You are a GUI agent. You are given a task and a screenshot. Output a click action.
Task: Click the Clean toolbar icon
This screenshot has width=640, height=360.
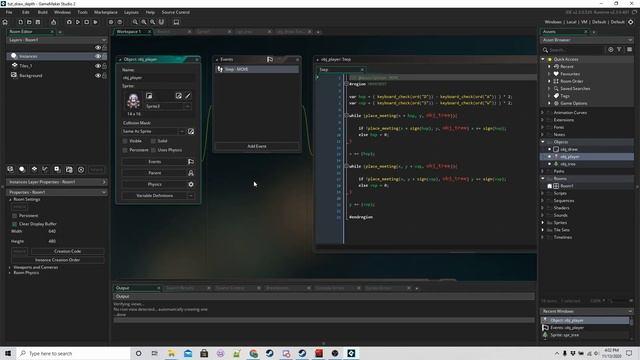tap(96, 22)
